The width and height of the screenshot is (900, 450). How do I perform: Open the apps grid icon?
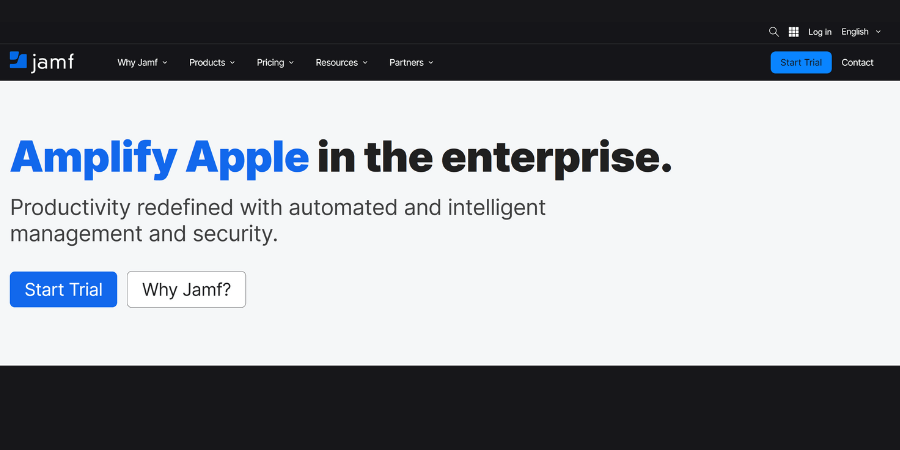[x=794, y=32]
